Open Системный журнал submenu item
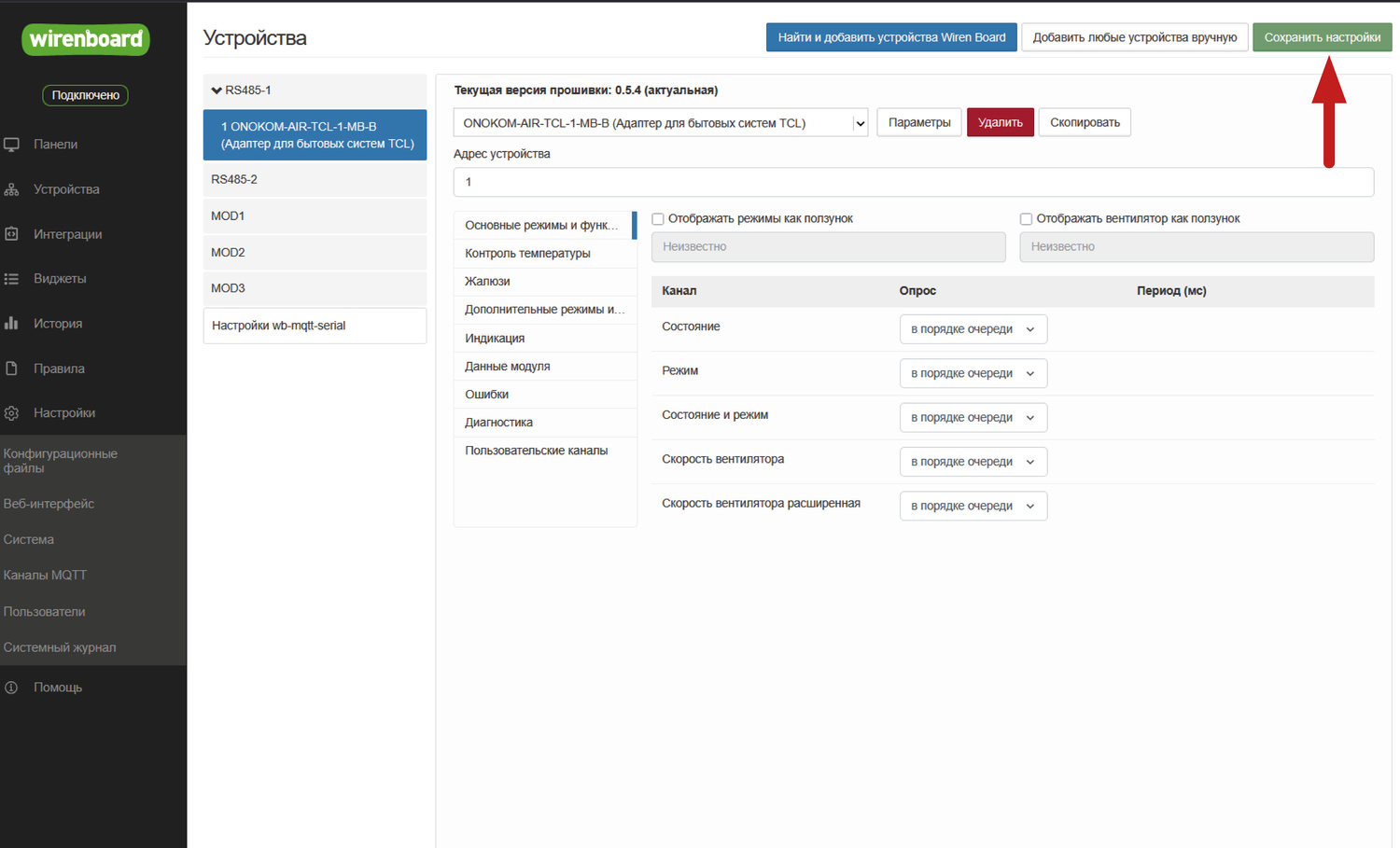Screen dimensions: 1400x848 pyautogui.click(x=60, y=647)
